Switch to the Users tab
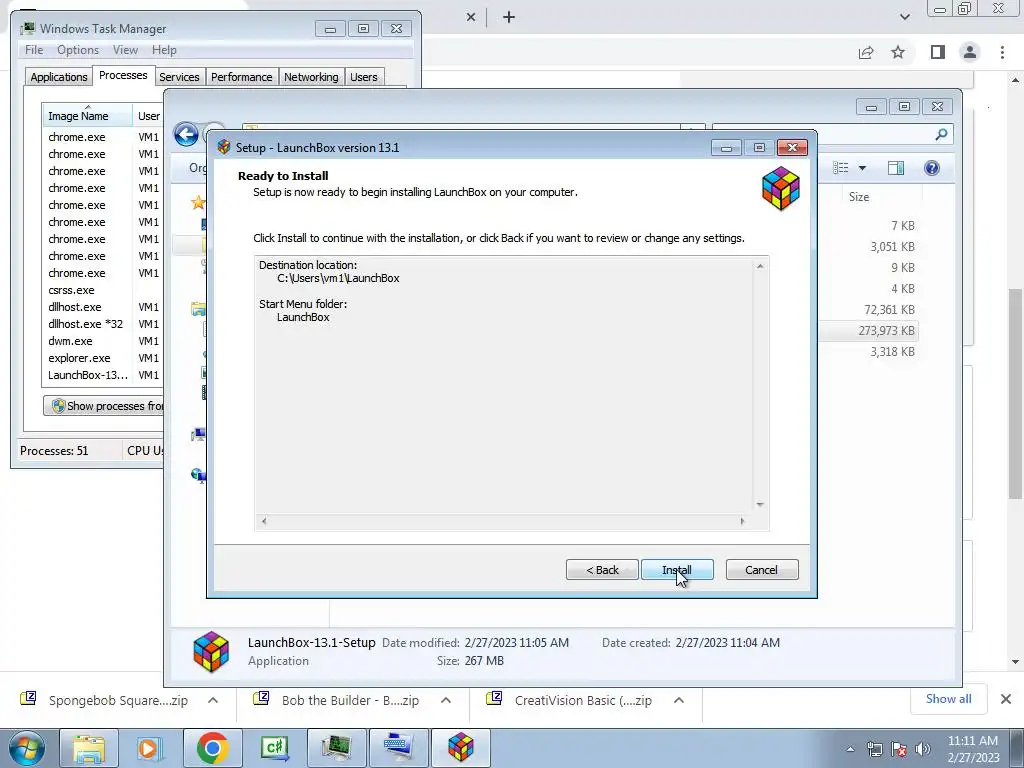The image size is (1024, 768). (x=363, y=76)
